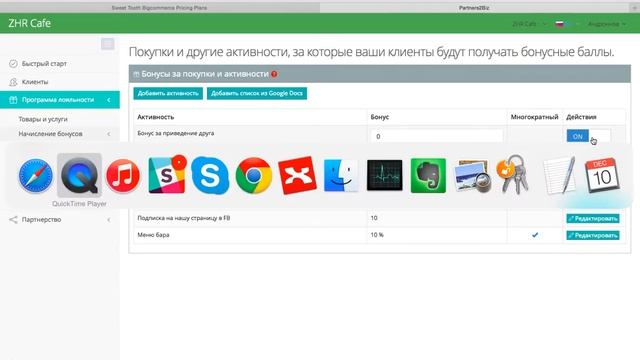Open Preview app icon
Image resolution: width=640 pixels, height=360 pixels.
click(x=472, y=176)
